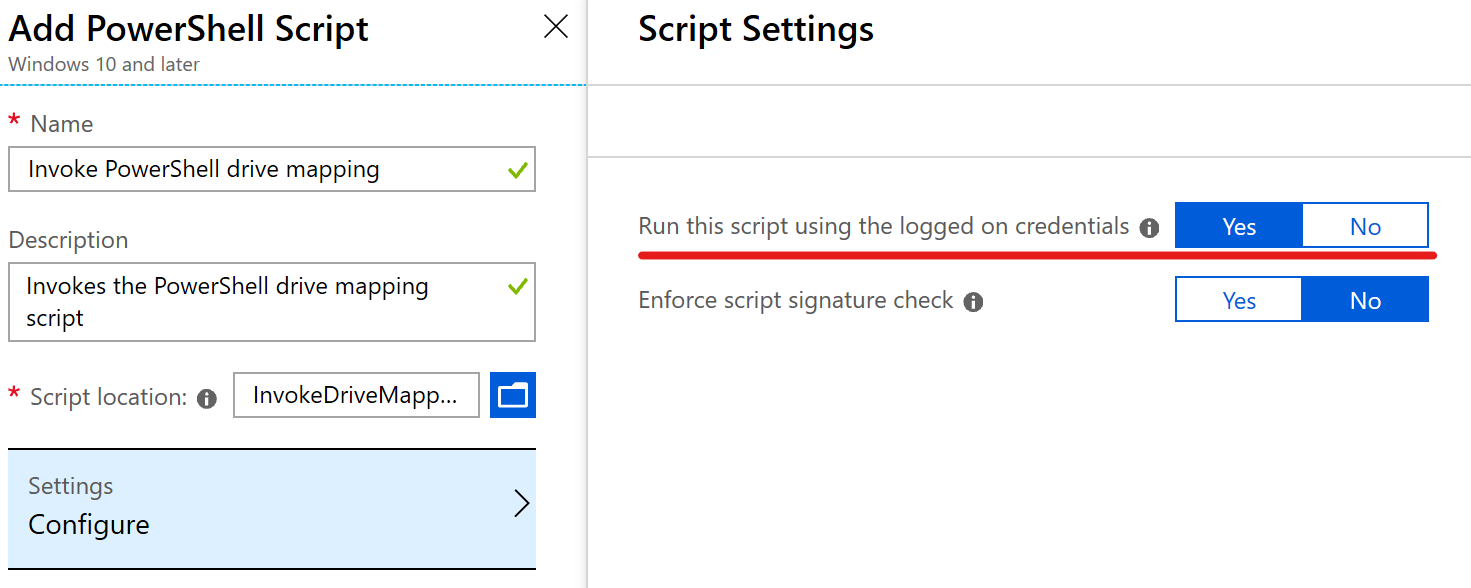Click the green checkmark in the Name field

517,170
